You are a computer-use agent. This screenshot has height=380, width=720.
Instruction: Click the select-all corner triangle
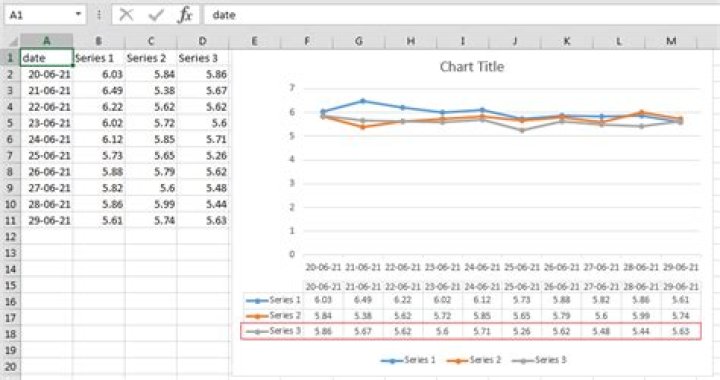coord(13,42)
